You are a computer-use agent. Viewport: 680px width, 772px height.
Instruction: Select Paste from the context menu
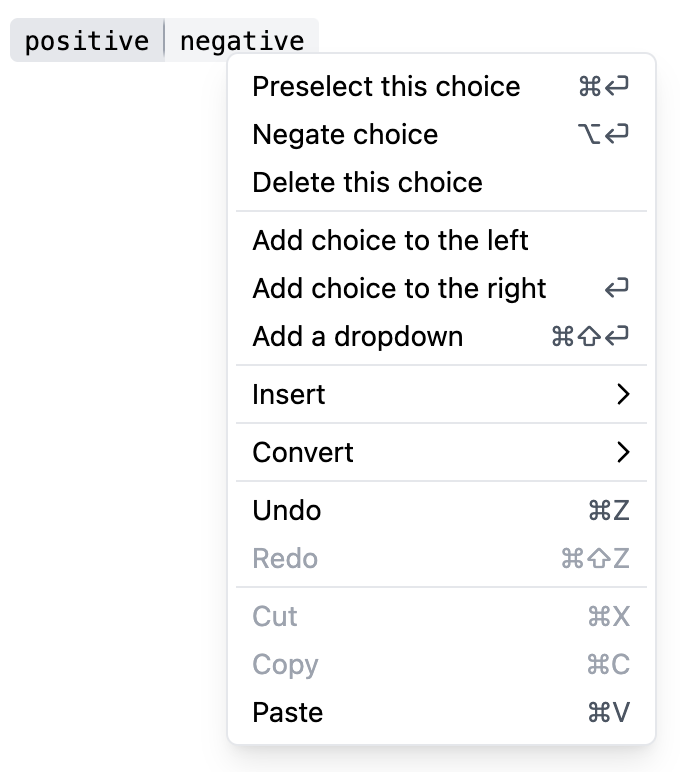[x=288, y=713]
